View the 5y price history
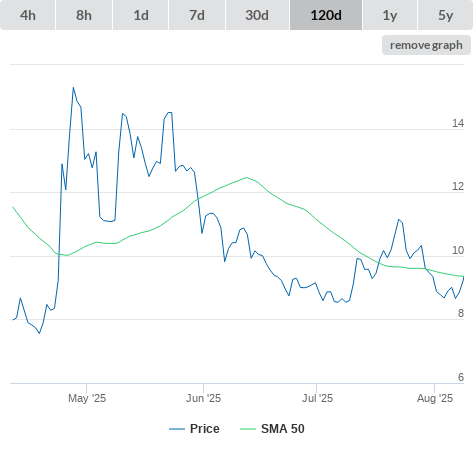The image size is (474, 455). [445, 15]
